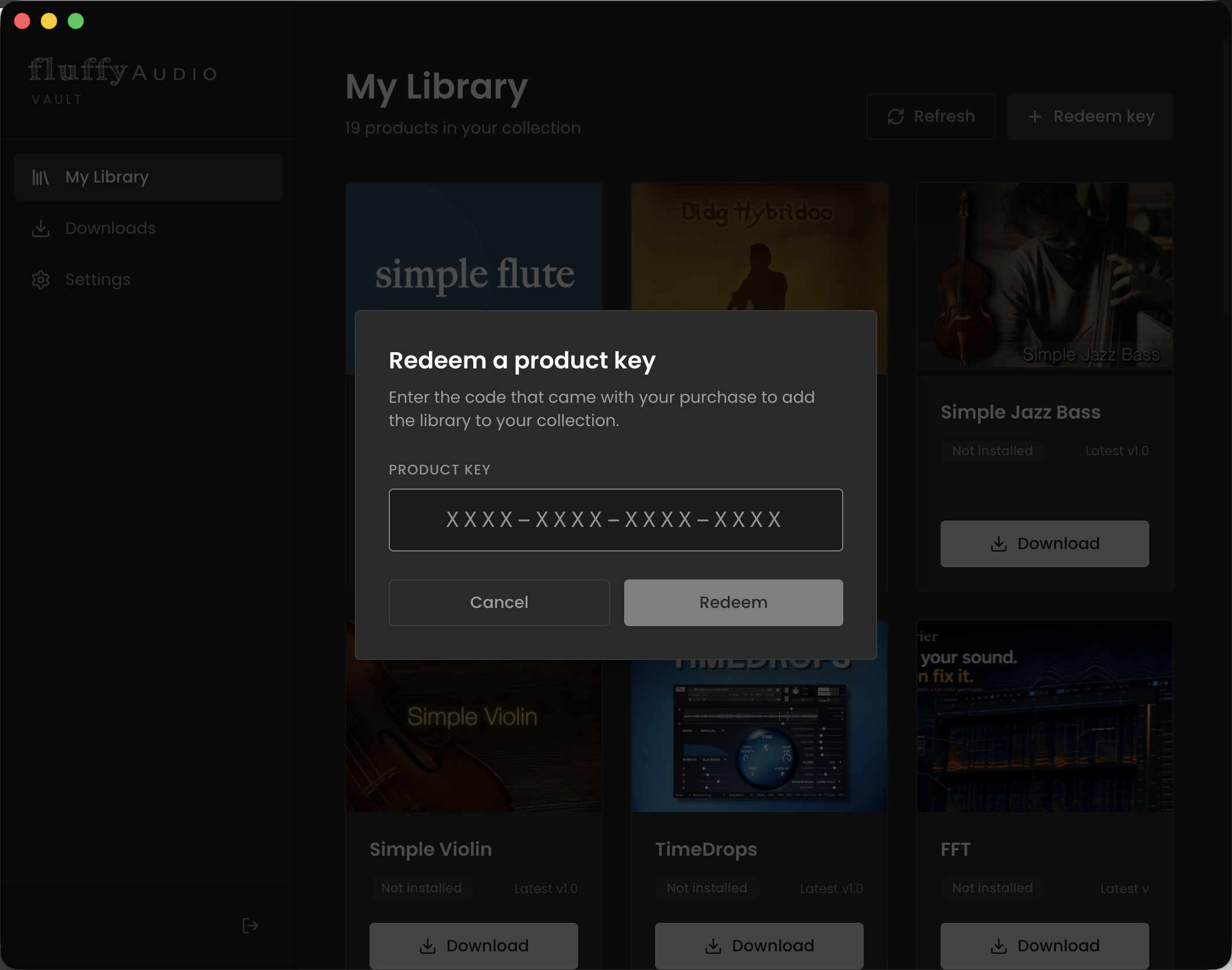Click download icon on TimeDrops button
Image resolution: width=1232 pixels, height=970 pixels.
tap(713, 946)
